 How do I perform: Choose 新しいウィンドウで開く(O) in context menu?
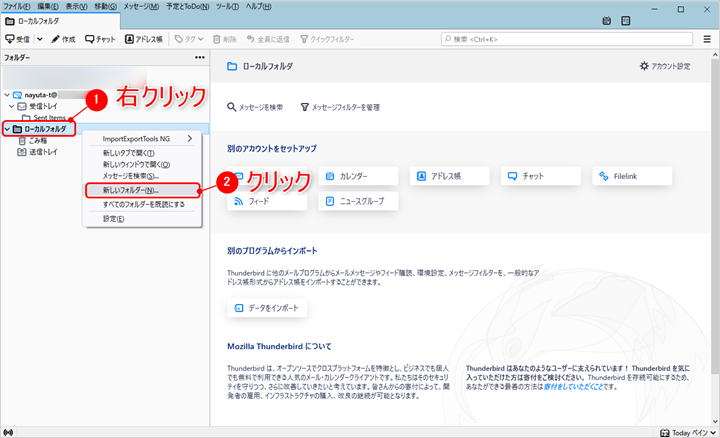click(x=142, y=164)
